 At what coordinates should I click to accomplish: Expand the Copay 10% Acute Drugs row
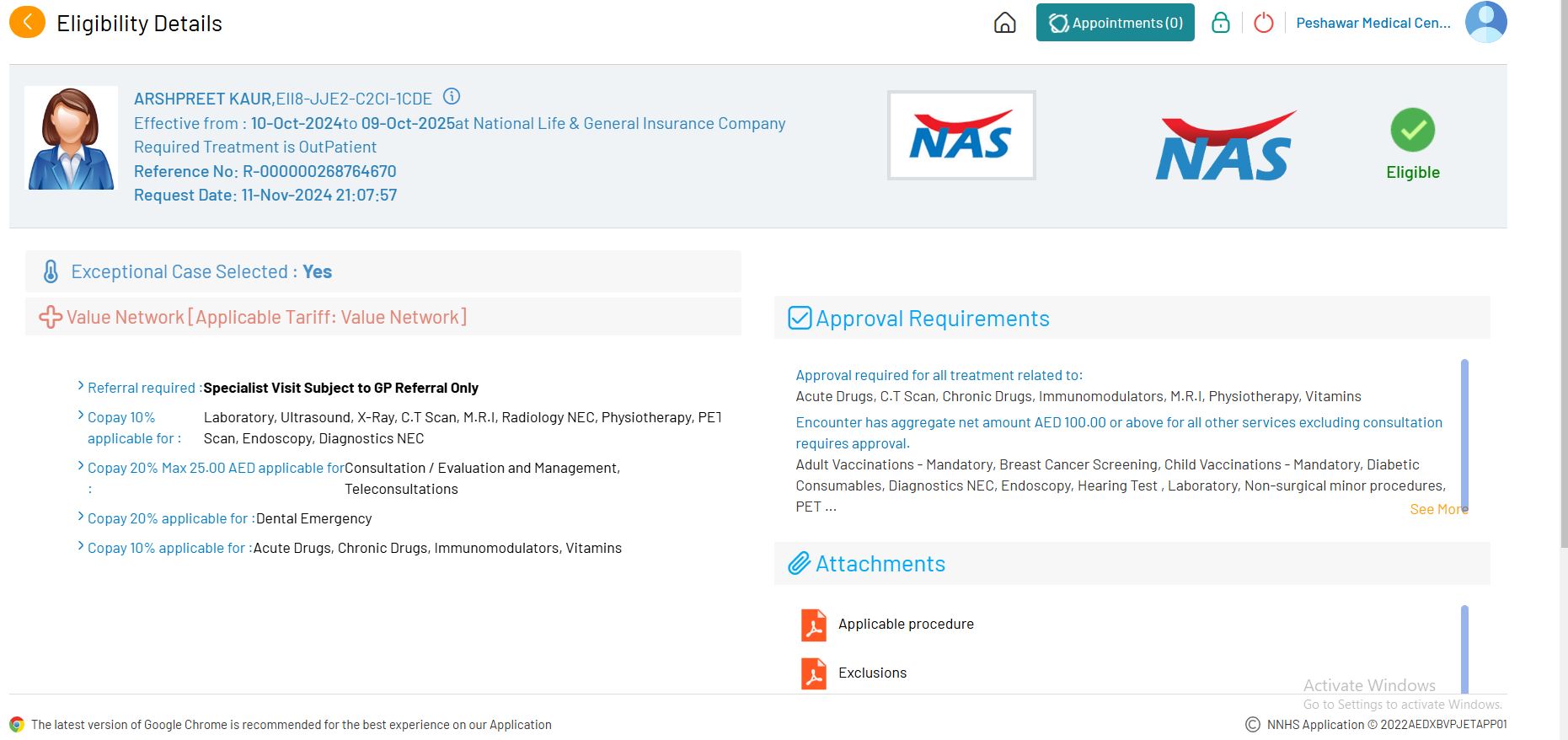pos(81,546)
